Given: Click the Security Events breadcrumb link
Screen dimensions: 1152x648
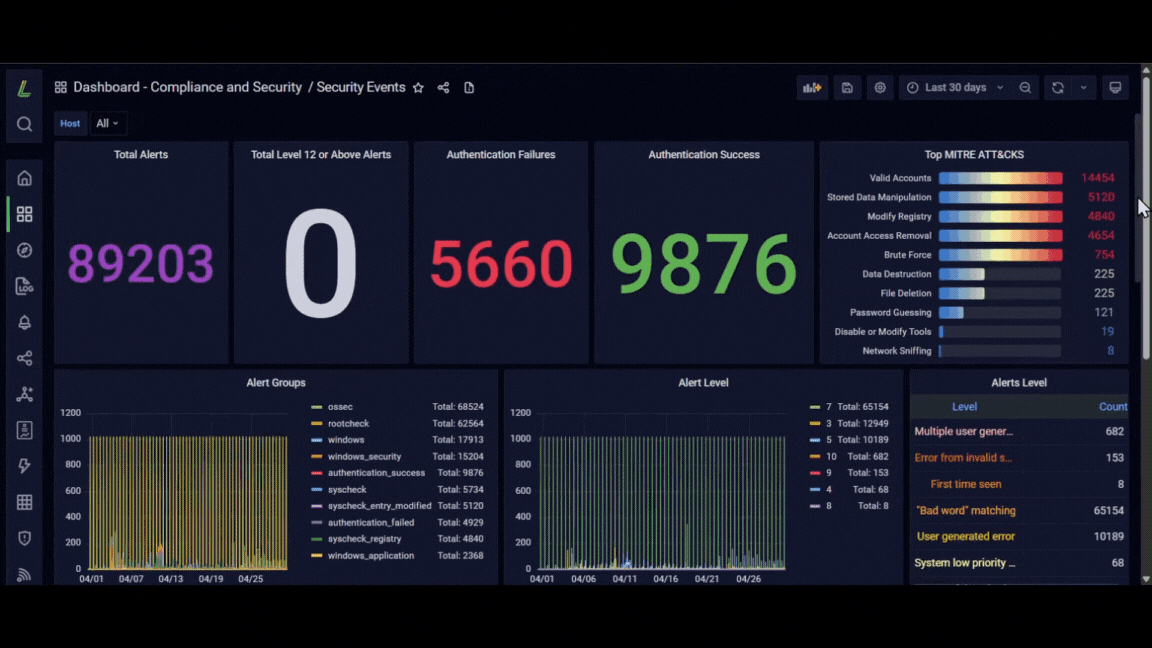Looking at the screenshot, I should tap(361, 87).
